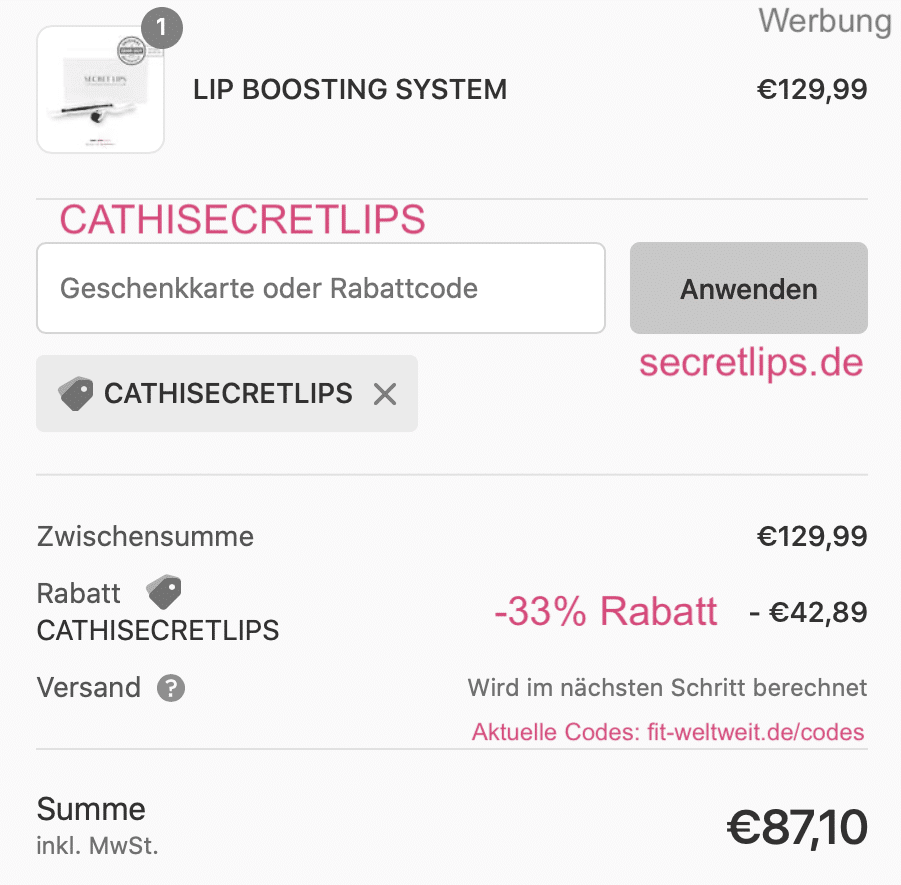The image size is (901, 885).
Task: Click the CATHISECRETLIPS code chip label
Action: pyautogui.click(x=228, y=394)
